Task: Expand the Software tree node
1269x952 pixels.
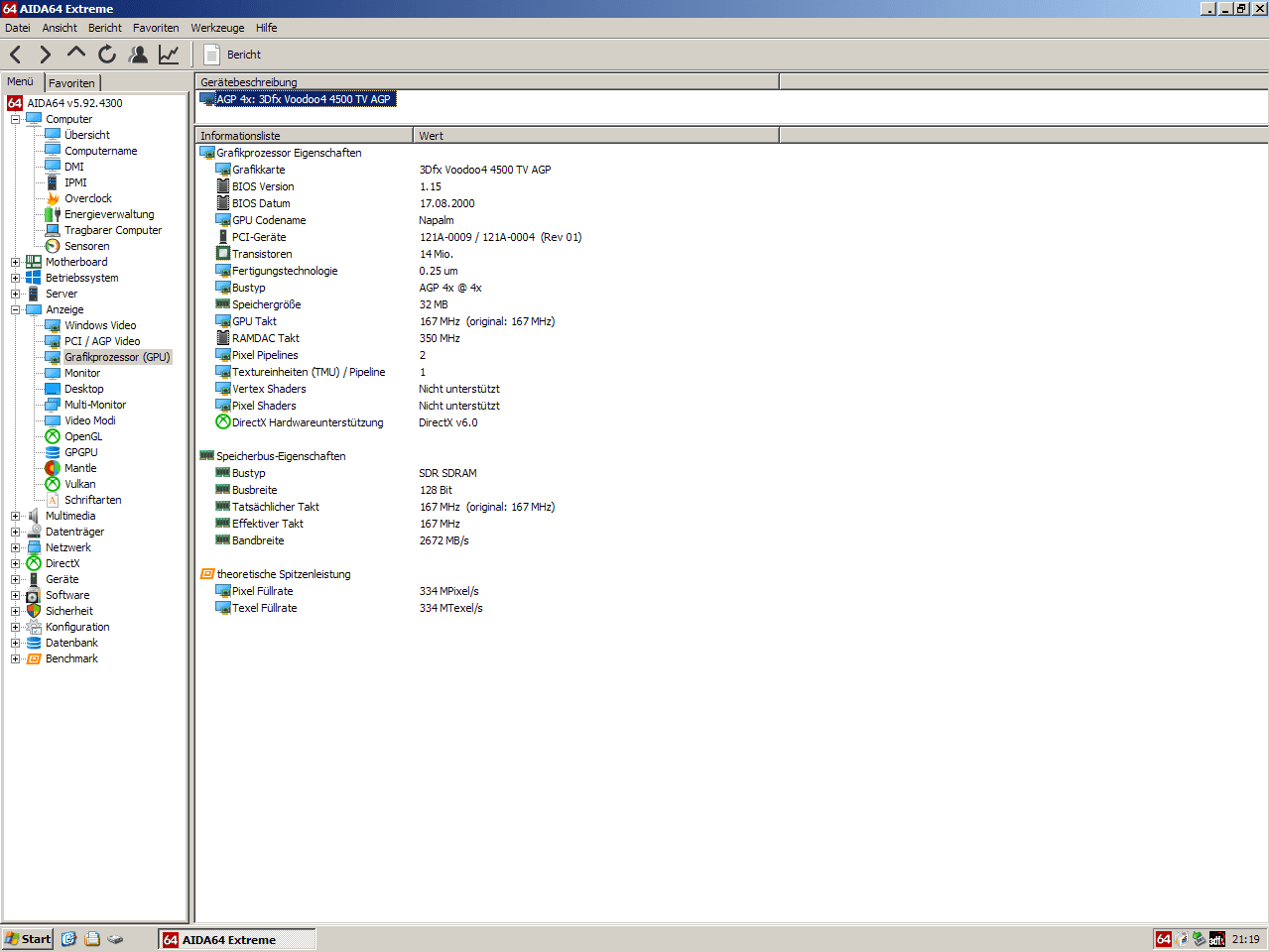Action: coord(16,595)
